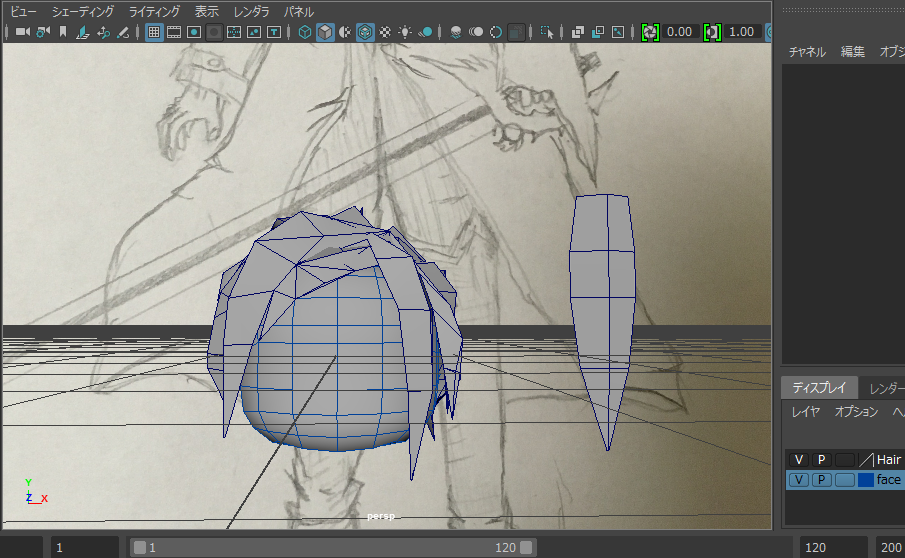Enable Use Default Material icon
The height and width of the screenshot is (558, 905).
point(345,32)
